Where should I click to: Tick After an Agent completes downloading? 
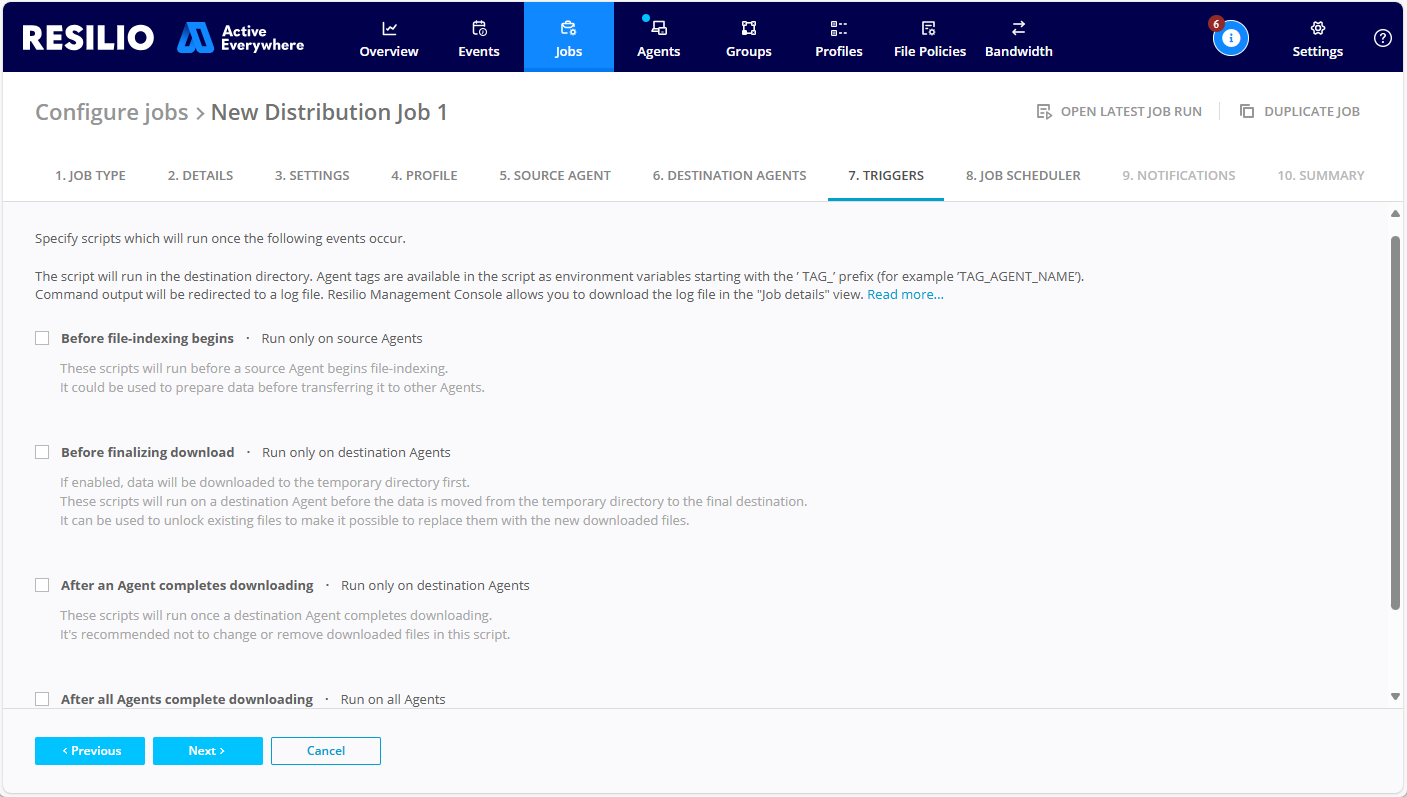pos(42,585)
